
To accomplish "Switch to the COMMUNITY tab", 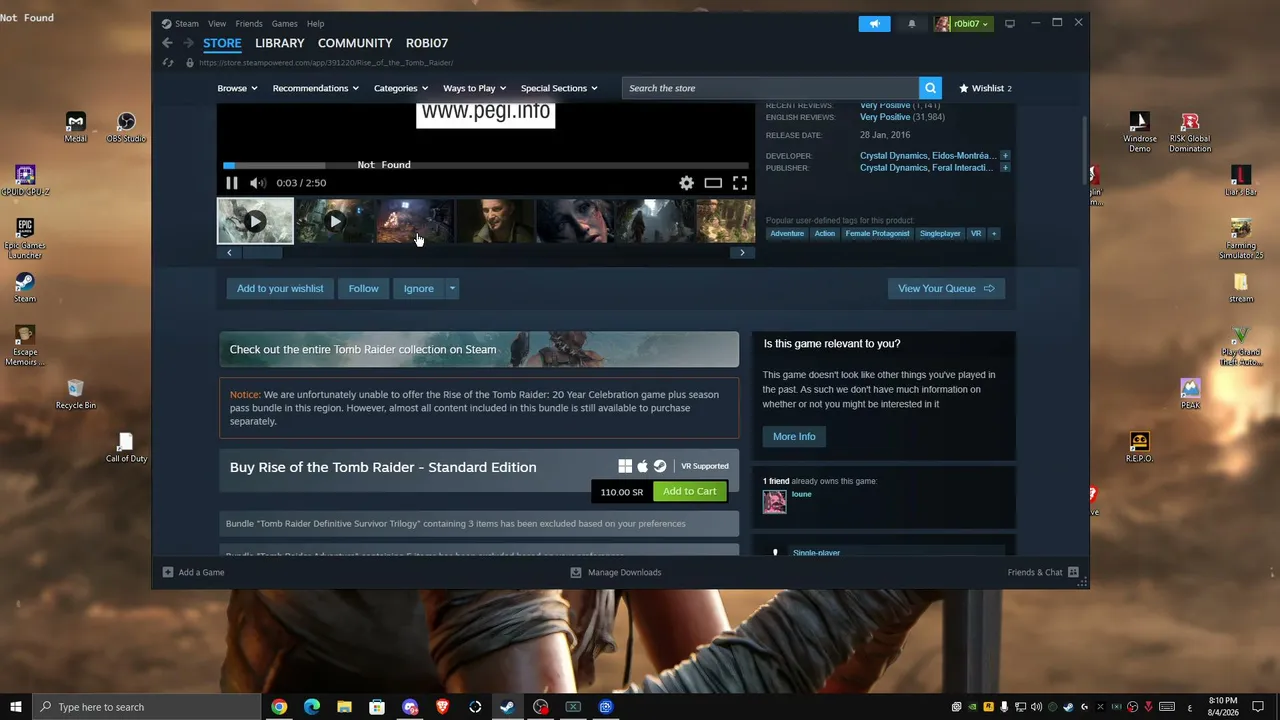I will tap(355, 43).
